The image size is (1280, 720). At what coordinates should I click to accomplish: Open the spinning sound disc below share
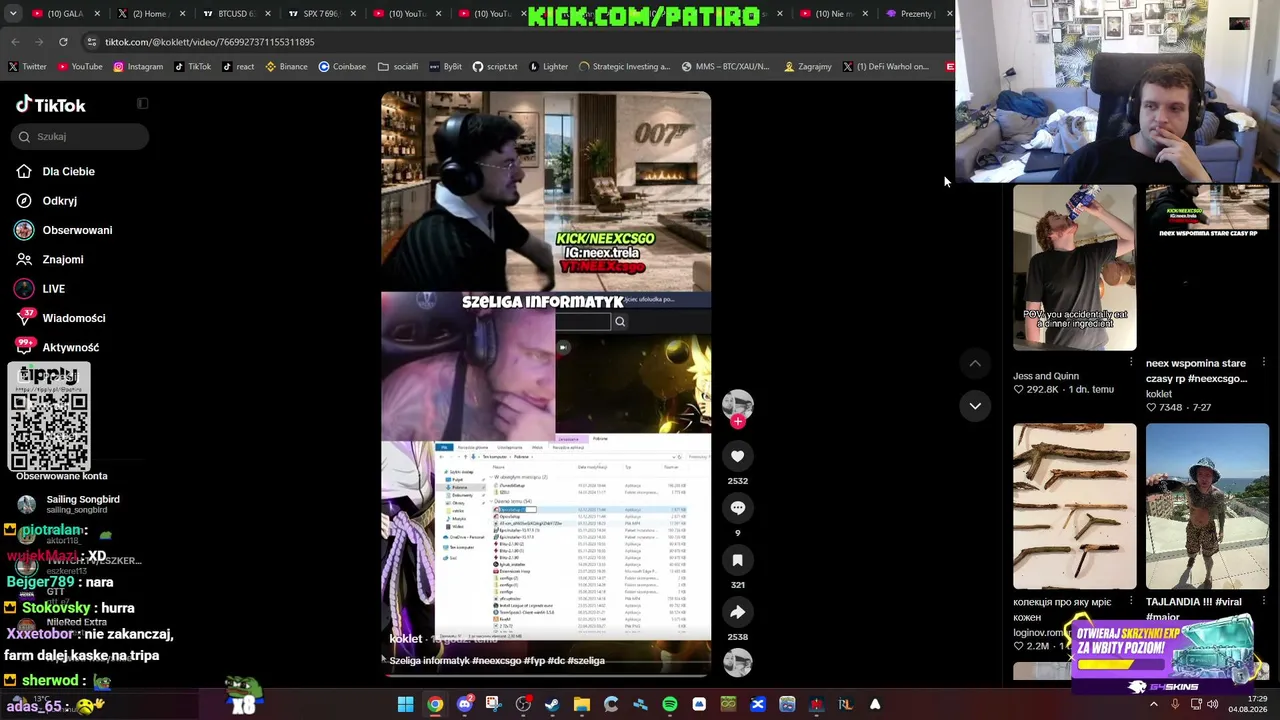click(738, 663)
